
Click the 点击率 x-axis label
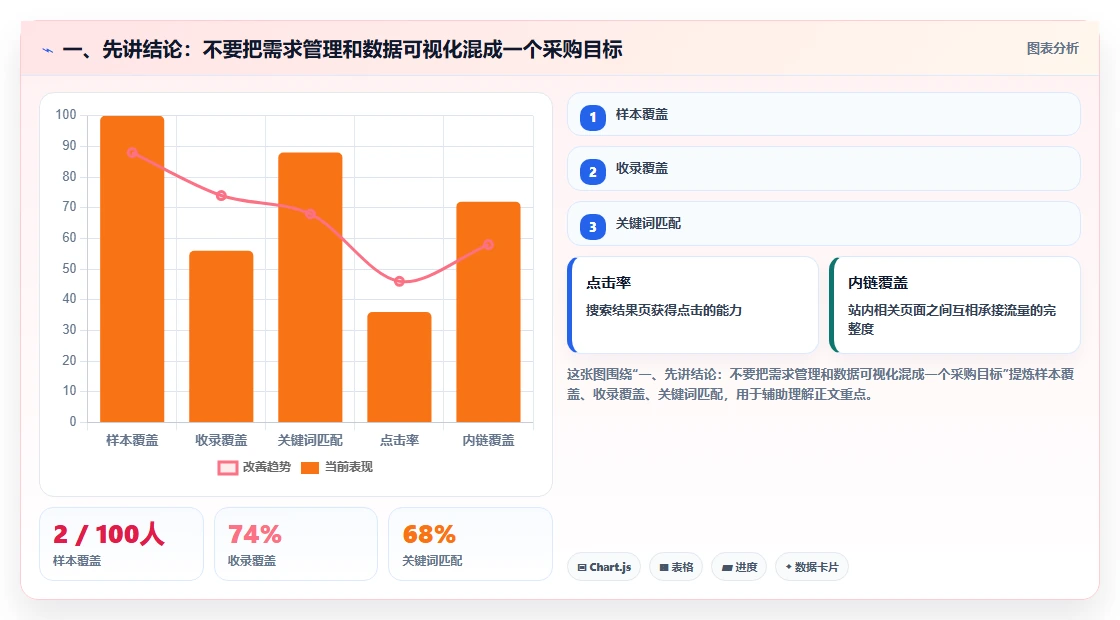(399, 441)
